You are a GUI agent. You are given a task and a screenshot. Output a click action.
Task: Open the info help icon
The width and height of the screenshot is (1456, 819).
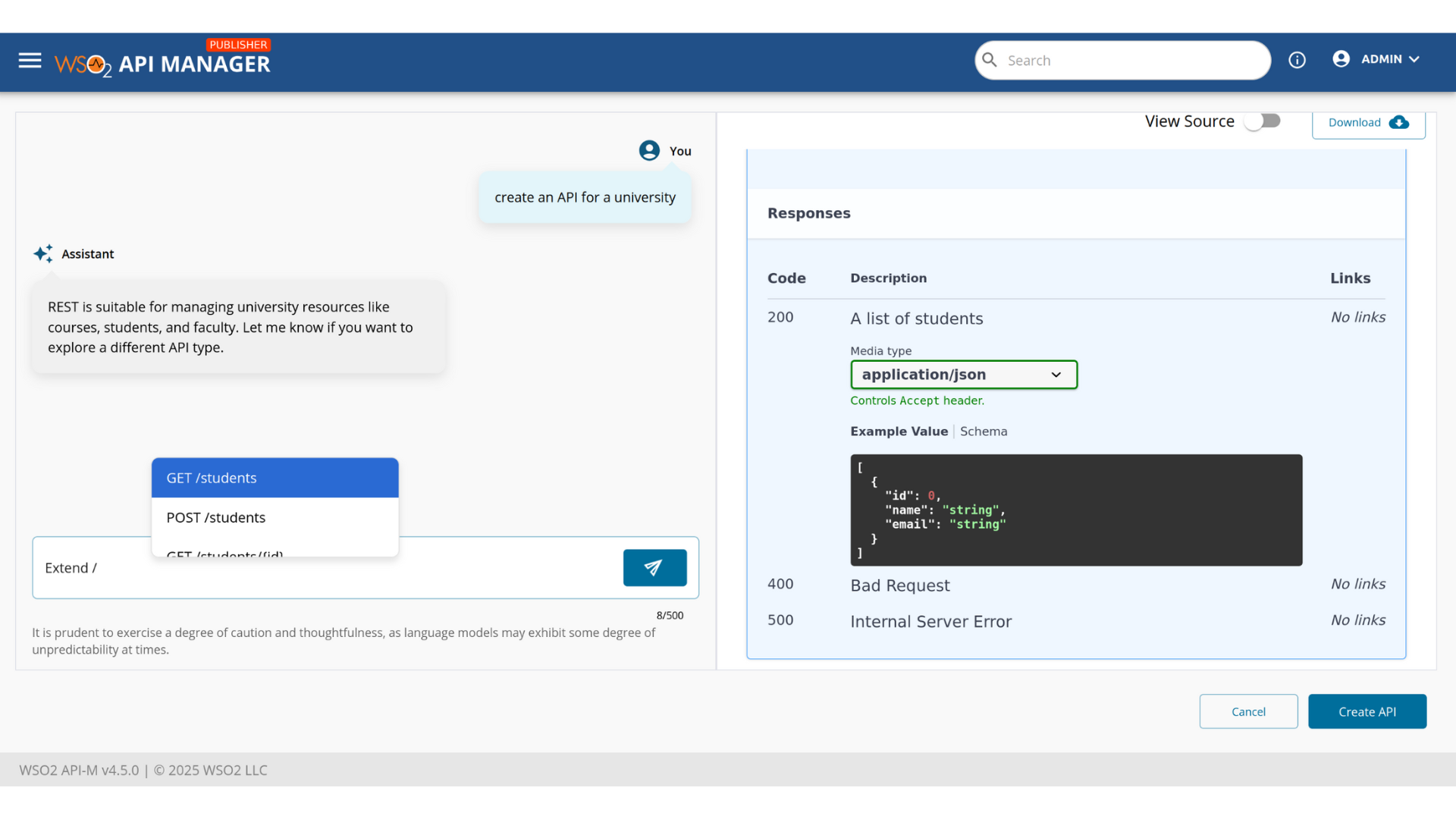point(1297,60)
